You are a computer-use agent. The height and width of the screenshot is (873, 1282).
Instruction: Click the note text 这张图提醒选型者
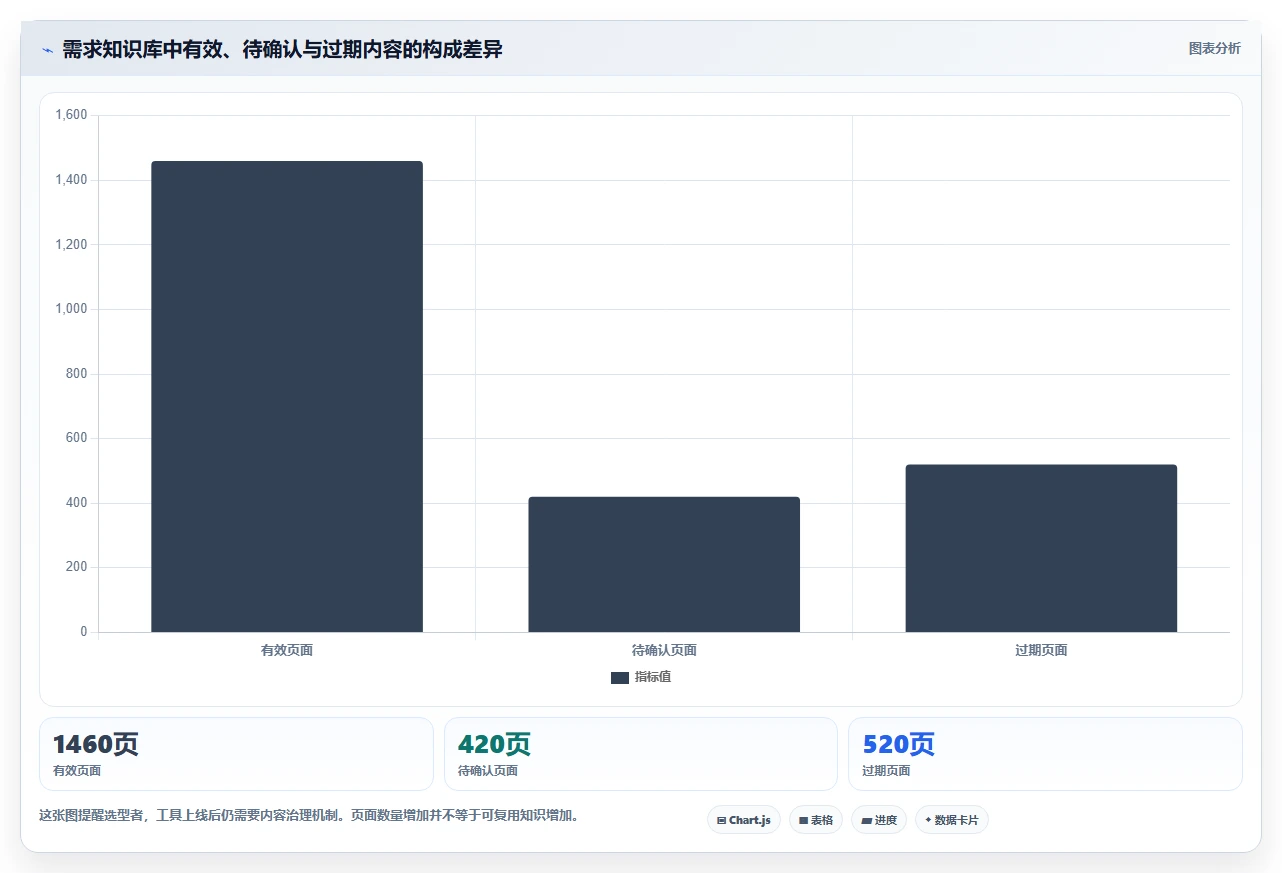(309, 816)
